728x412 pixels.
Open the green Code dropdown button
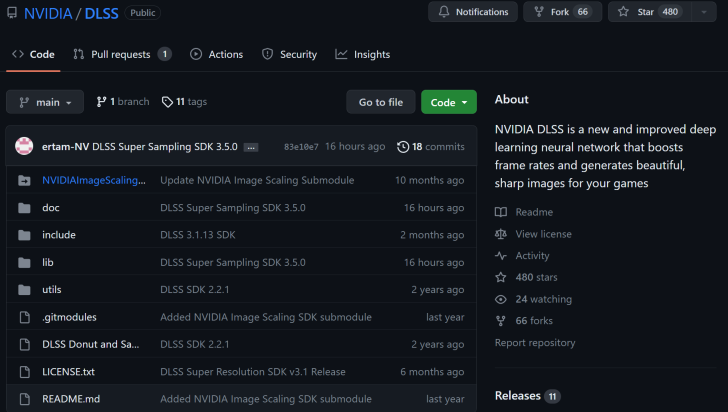[448, 102]
